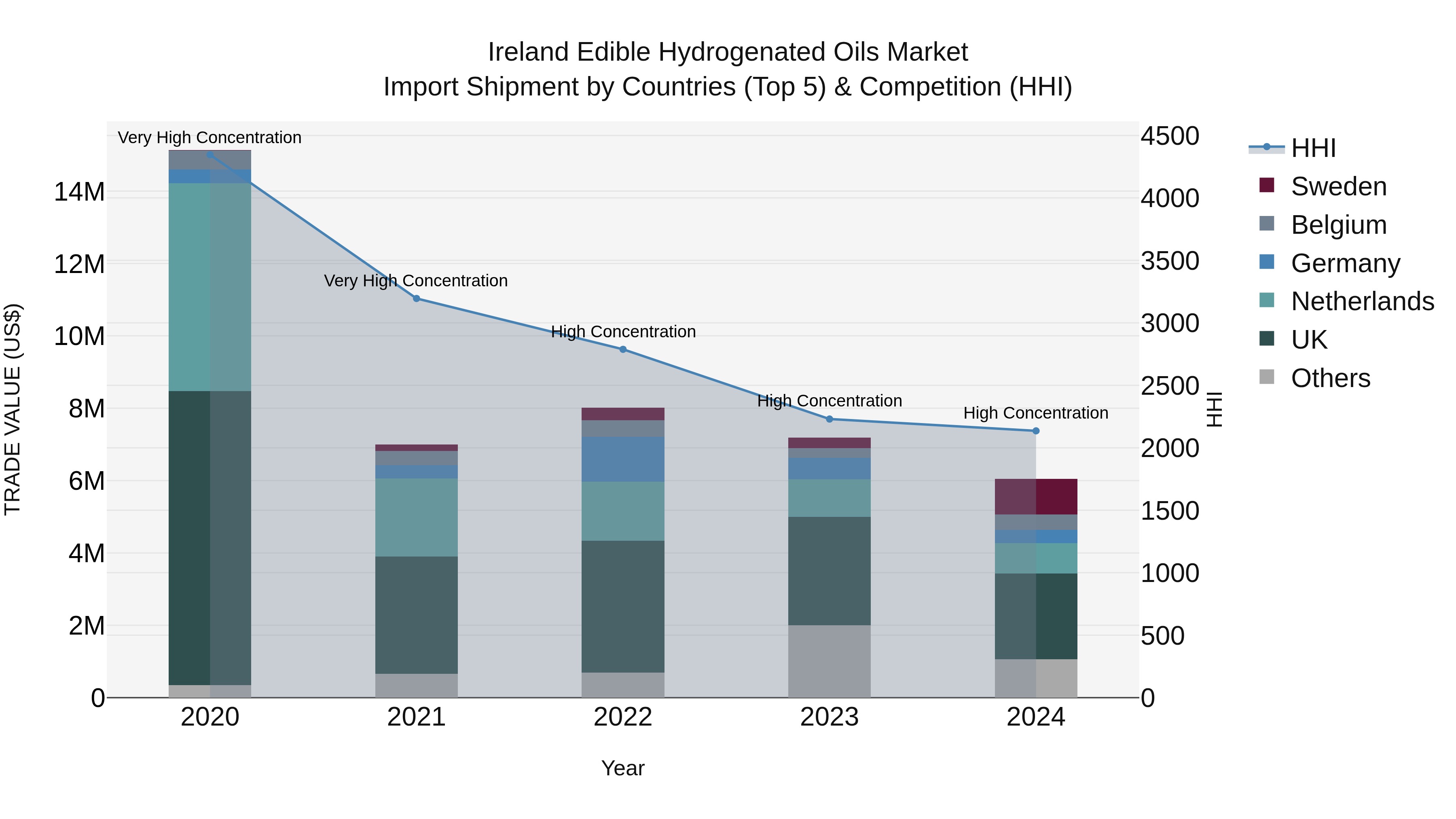Click the Netherlands segment in the 2021 bar
This screenshot has height=819, width=1456.
pos(417,518)
